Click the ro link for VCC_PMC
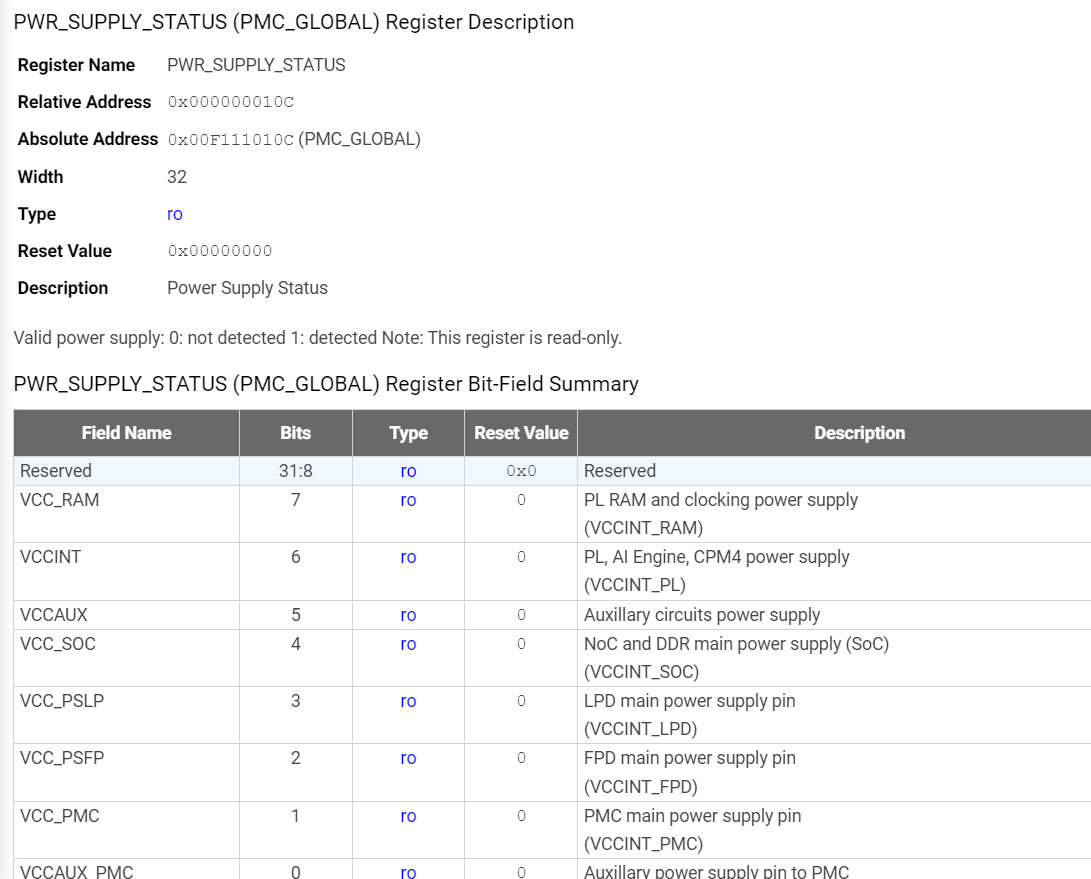Screen dimensions: 1091x879 [x=407, y=816]
